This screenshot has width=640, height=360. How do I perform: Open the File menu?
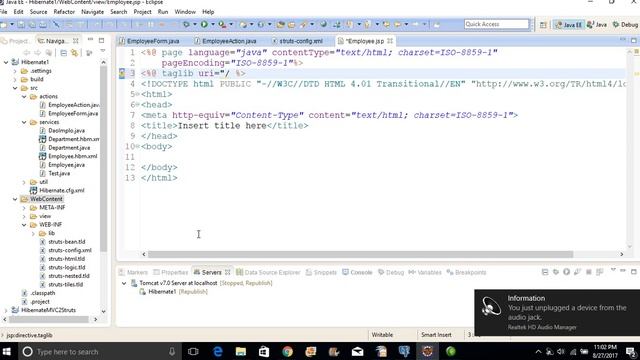coord(4,12)
